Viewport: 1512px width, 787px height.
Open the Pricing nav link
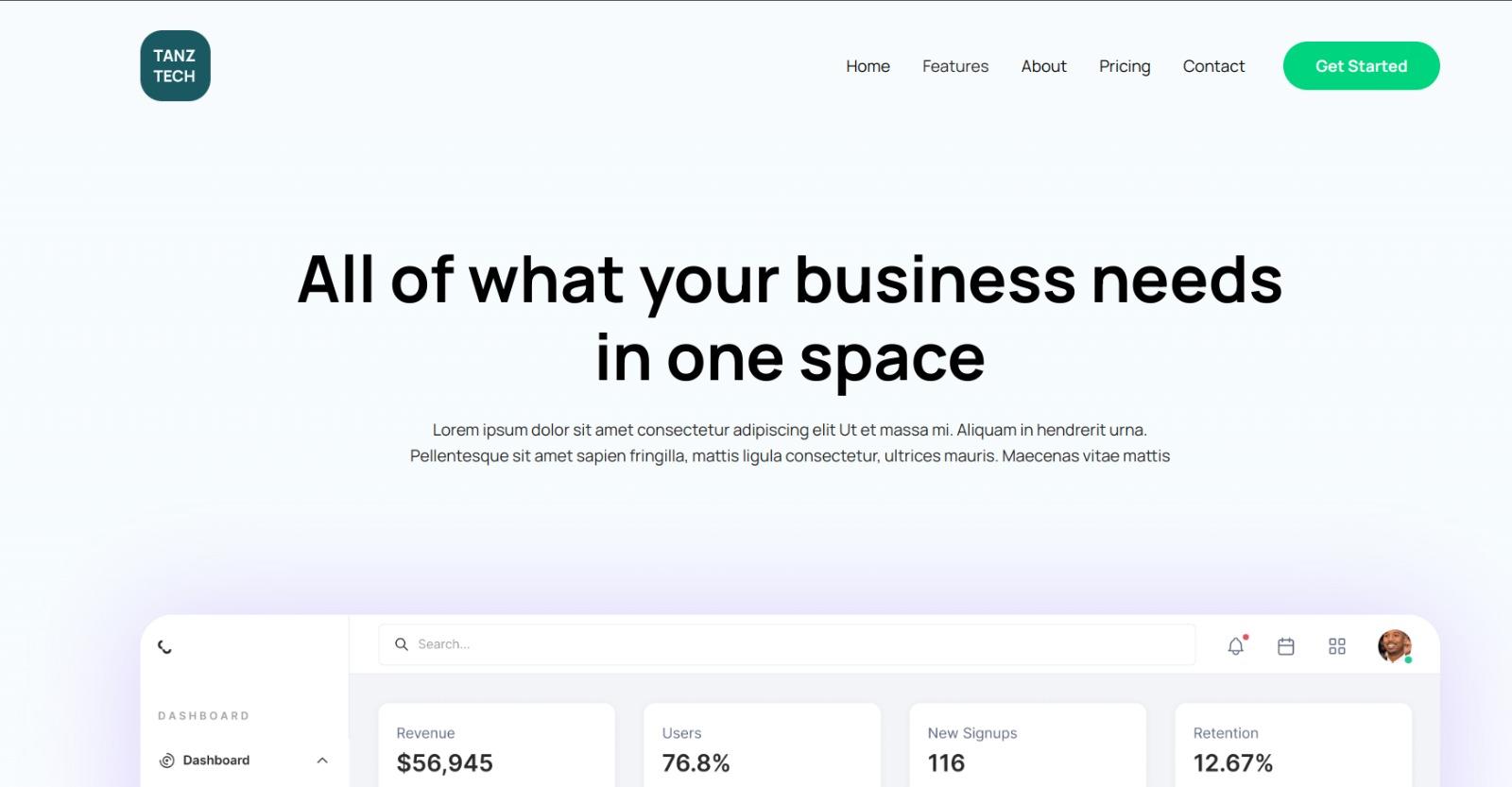(x=1125, y=66)
